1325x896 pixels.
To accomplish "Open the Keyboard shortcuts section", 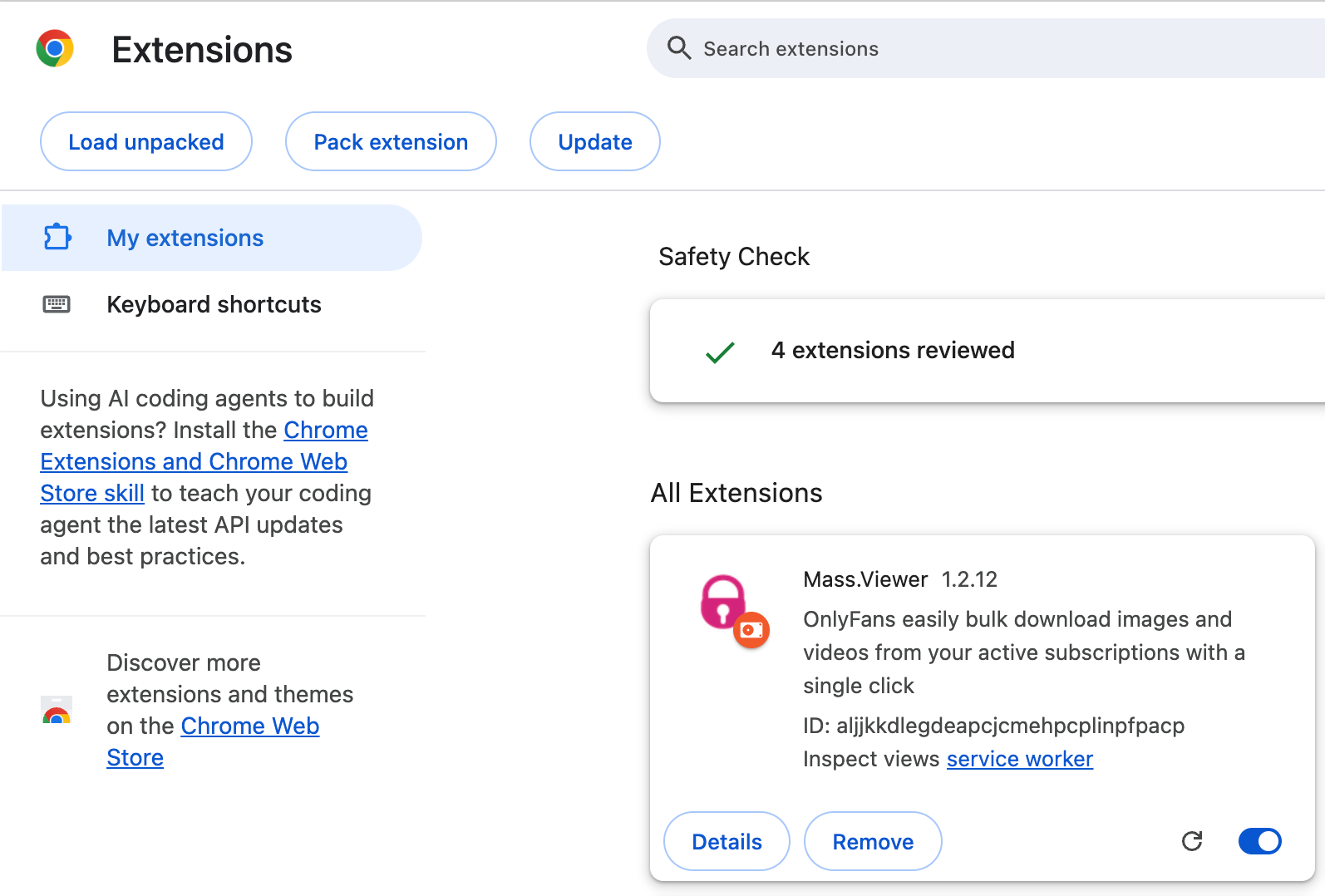I will click(x=212, y=304).
